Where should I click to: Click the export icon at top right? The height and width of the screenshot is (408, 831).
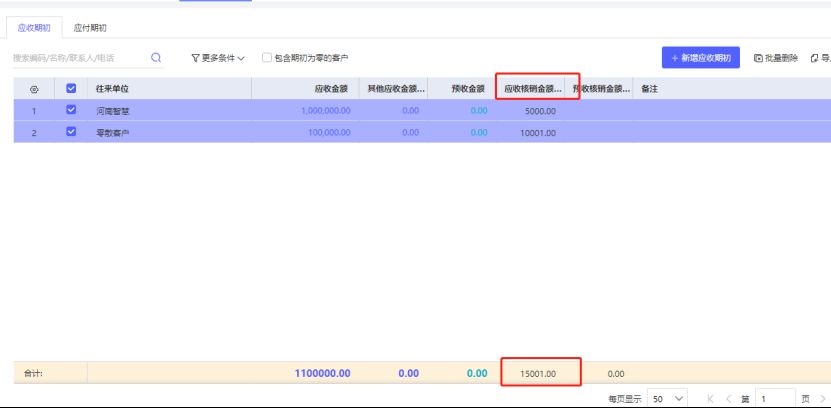point(819,58)
